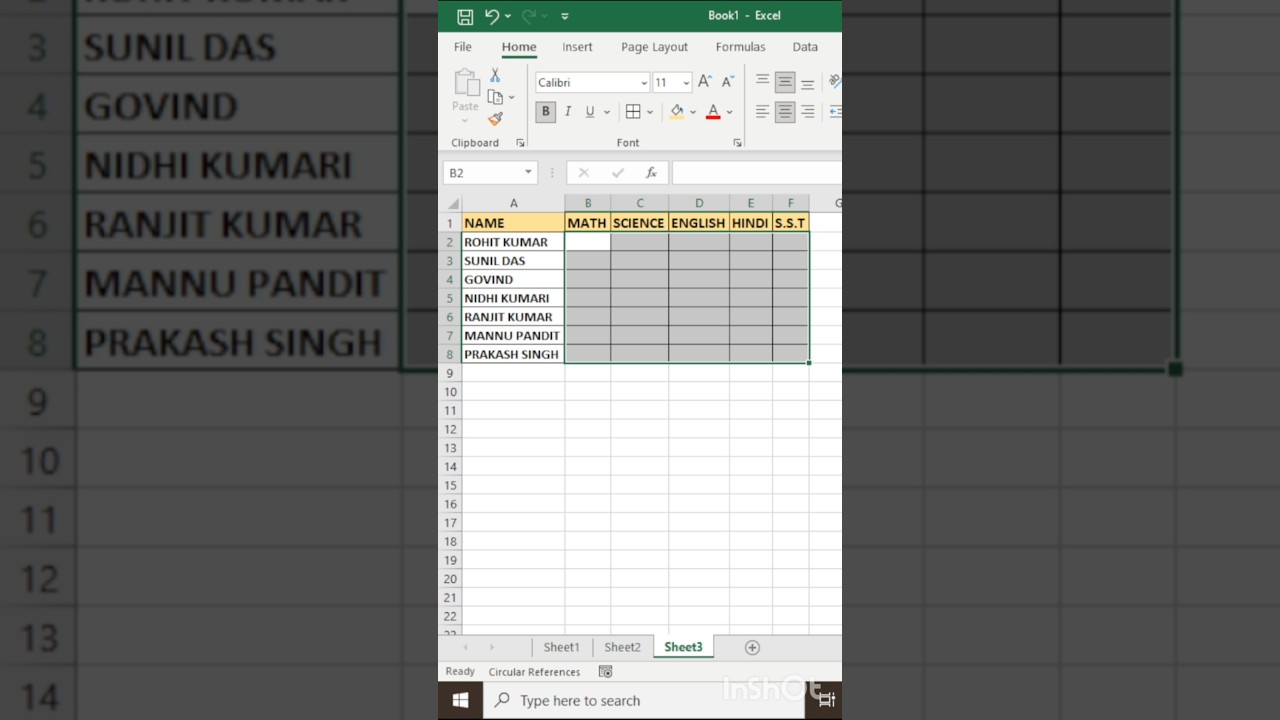Apply yellow fill color bucket
1280x720 pixels.
point(677,112)
